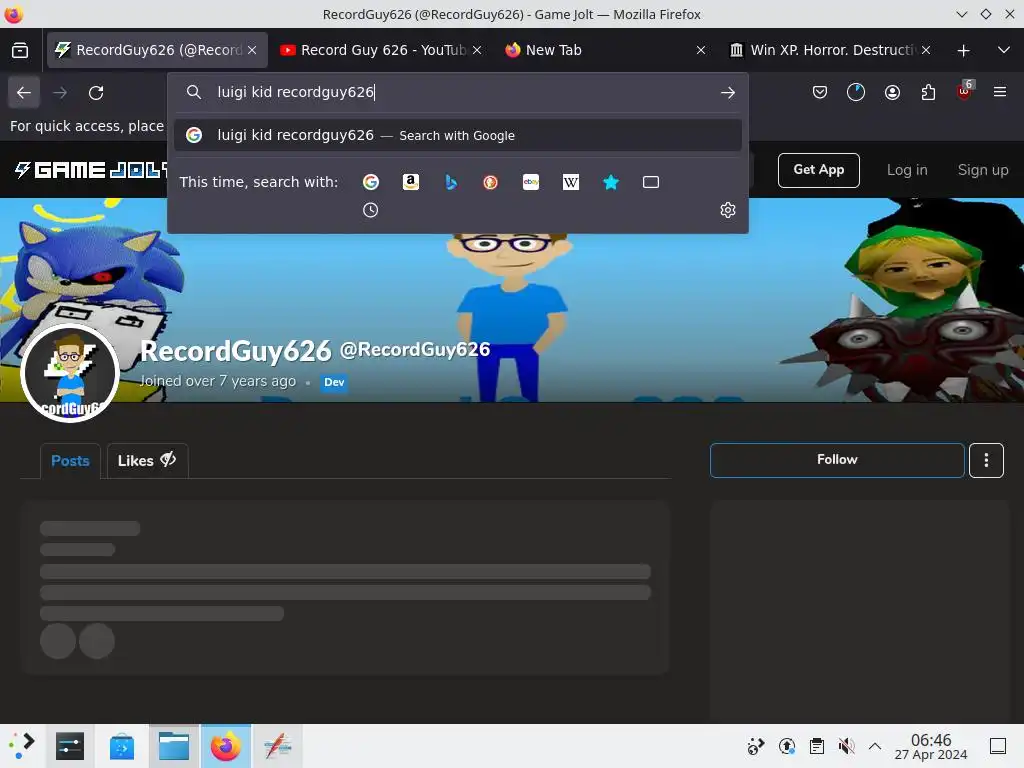The width and height of the screenshot is (1024, 768).
Task: Expand hidden system tray icons
Action: coord(875,746)
